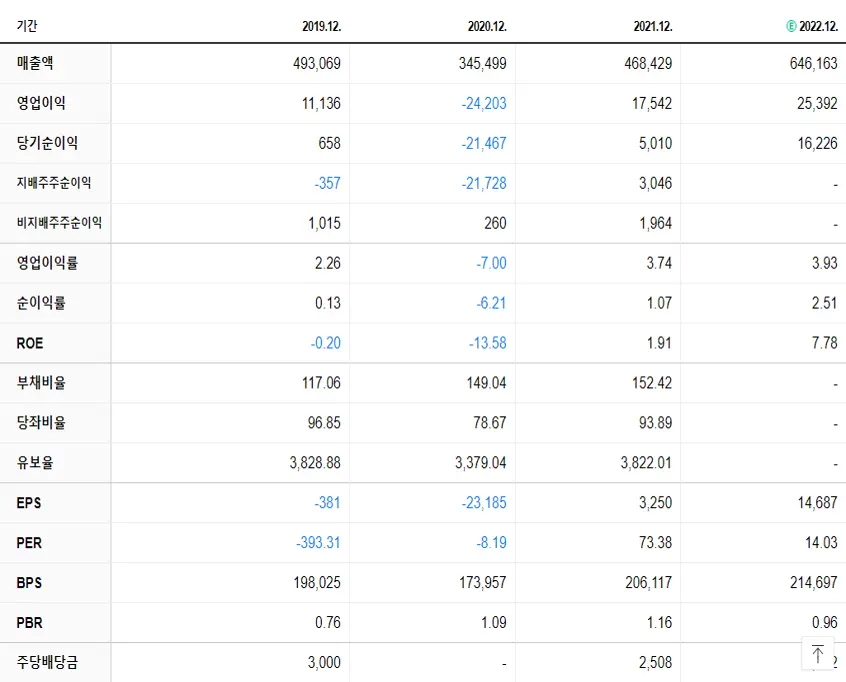
Task: Click the PBR value 1.09
Action: point(494,623)
